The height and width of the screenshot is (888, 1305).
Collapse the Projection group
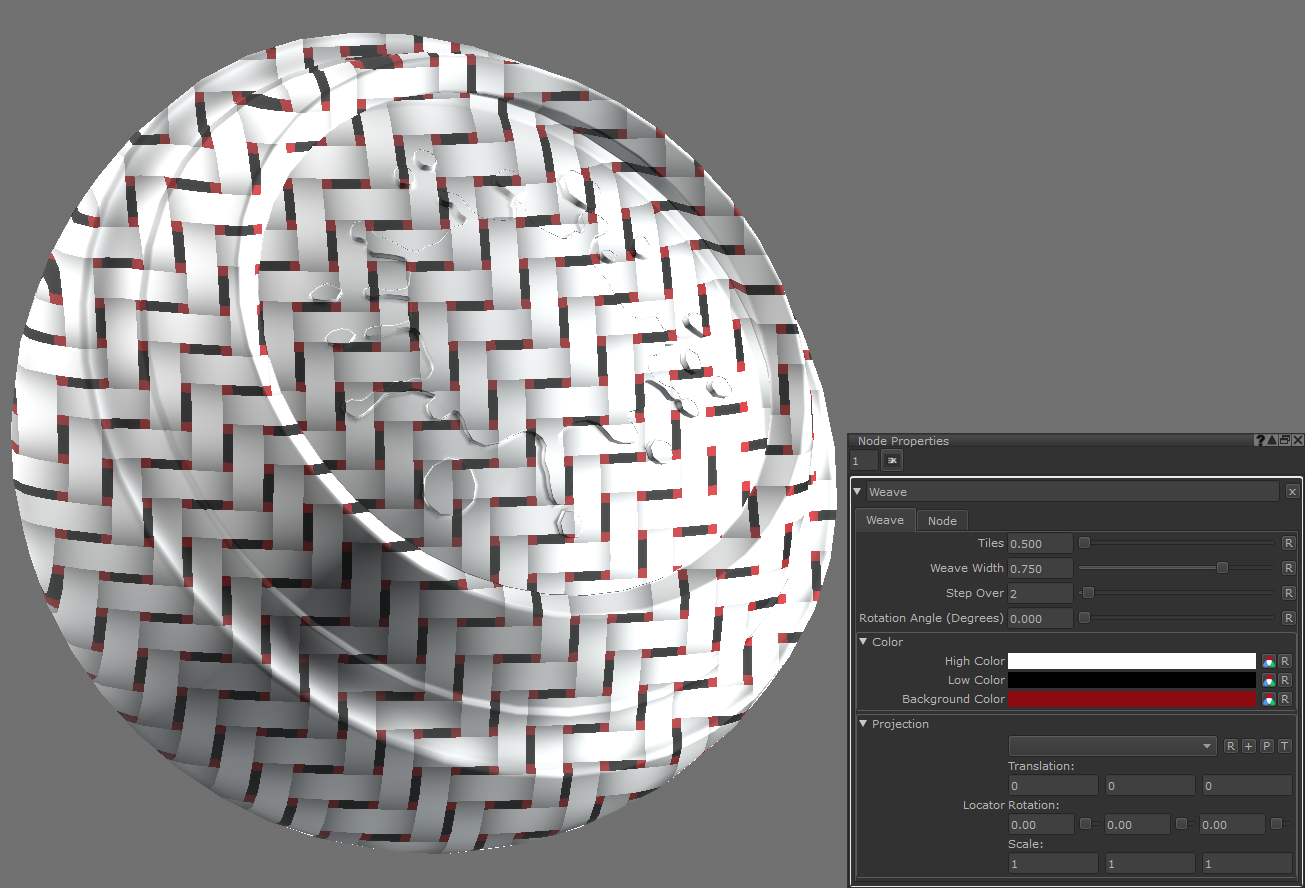pyautogui.click(x=864, y=724)
